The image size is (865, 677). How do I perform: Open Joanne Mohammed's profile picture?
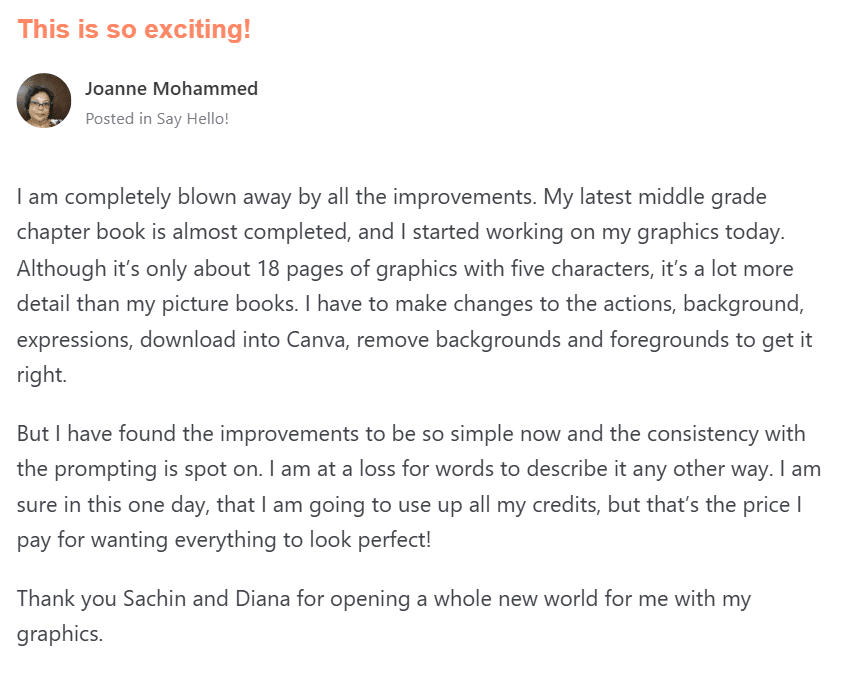(44, 101)
